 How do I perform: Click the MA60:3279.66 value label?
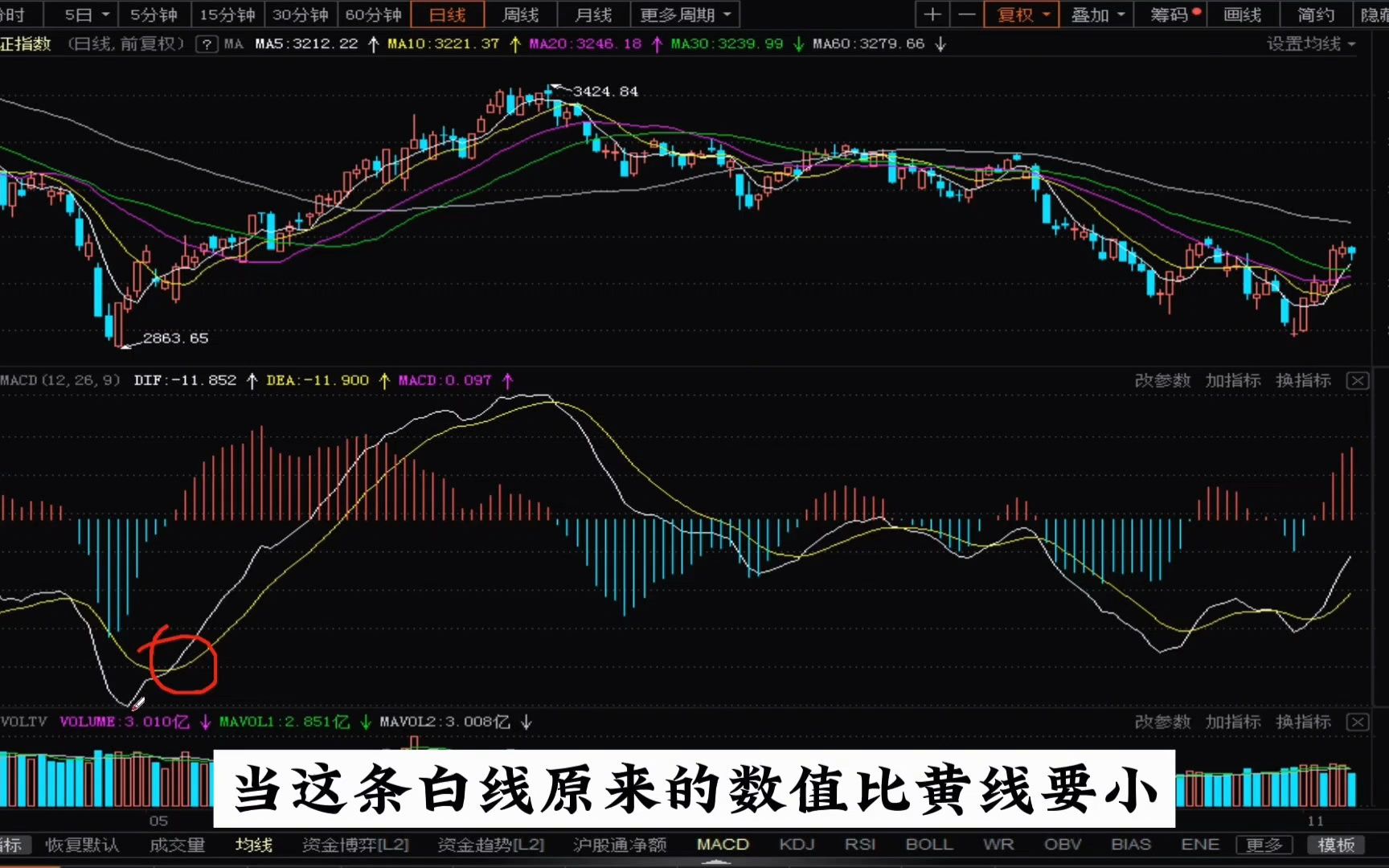pos(868,44)
